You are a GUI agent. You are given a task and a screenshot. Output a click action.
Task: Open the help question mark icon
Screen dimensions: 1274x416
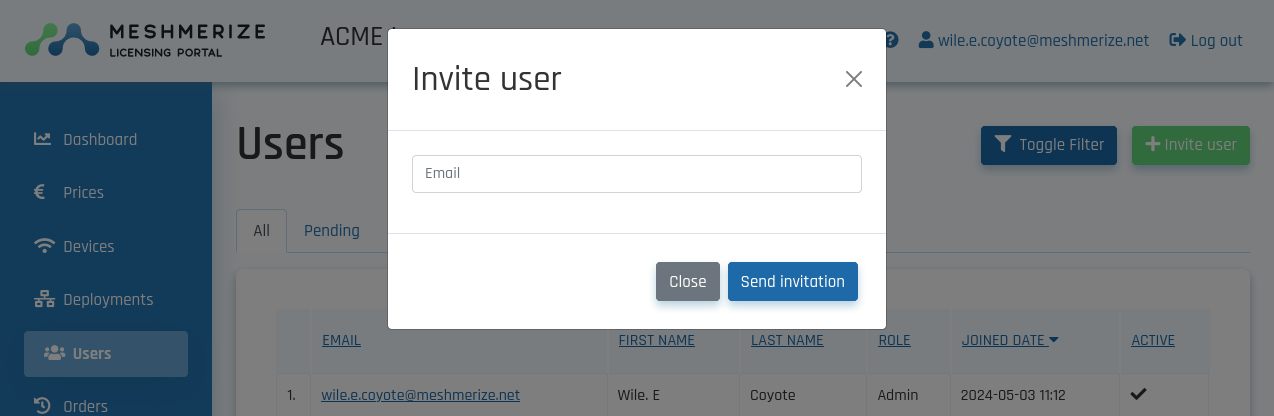click(891, 40)
